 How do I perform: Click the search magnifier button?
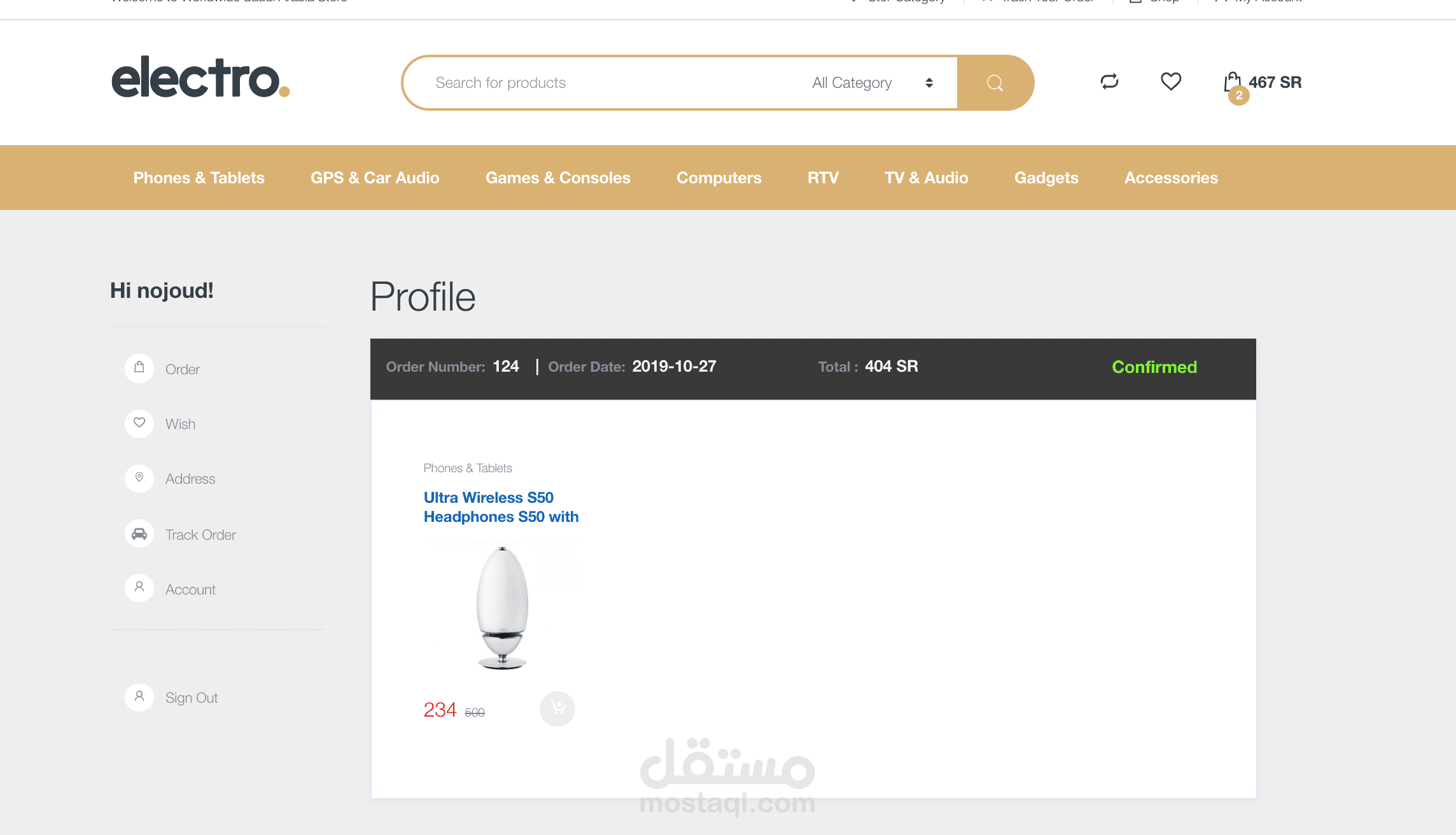[995, 83]
